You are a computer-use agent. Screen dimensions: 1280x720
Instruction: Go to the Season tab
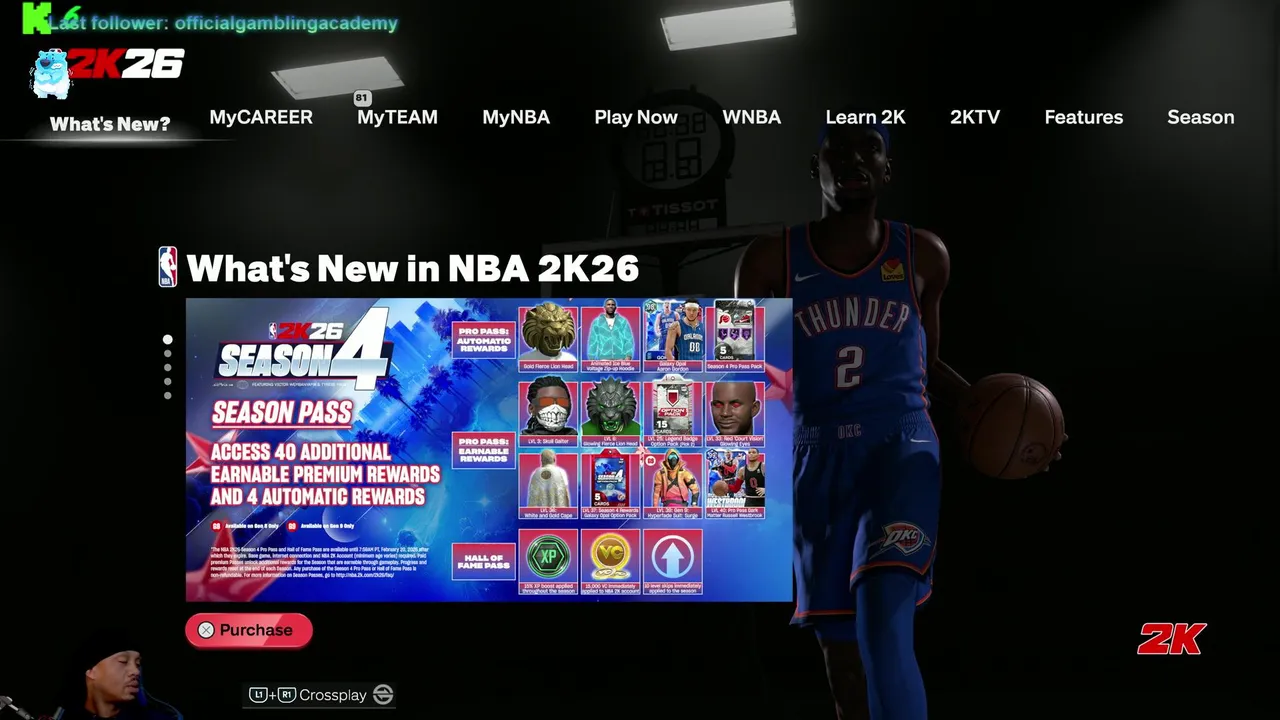[x=1200, y=117]
